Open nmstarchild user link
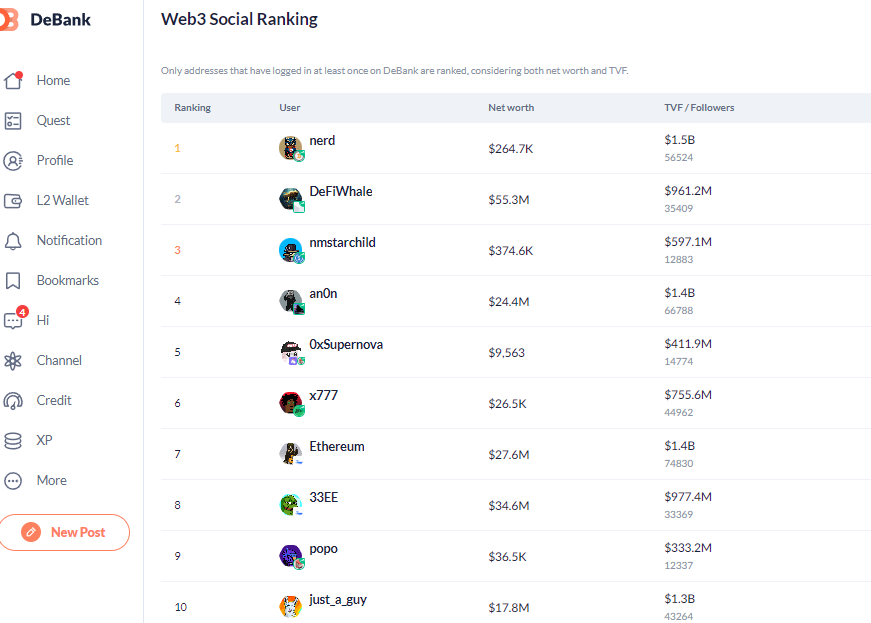Screen dimensions: 871x623 click(342, 243)
